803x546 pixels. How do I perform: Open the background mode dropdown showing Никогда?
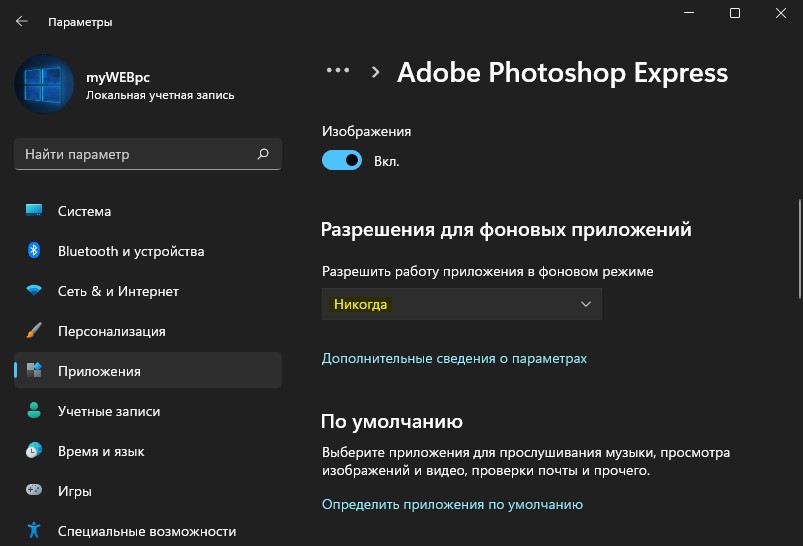[x=461, y=304]
